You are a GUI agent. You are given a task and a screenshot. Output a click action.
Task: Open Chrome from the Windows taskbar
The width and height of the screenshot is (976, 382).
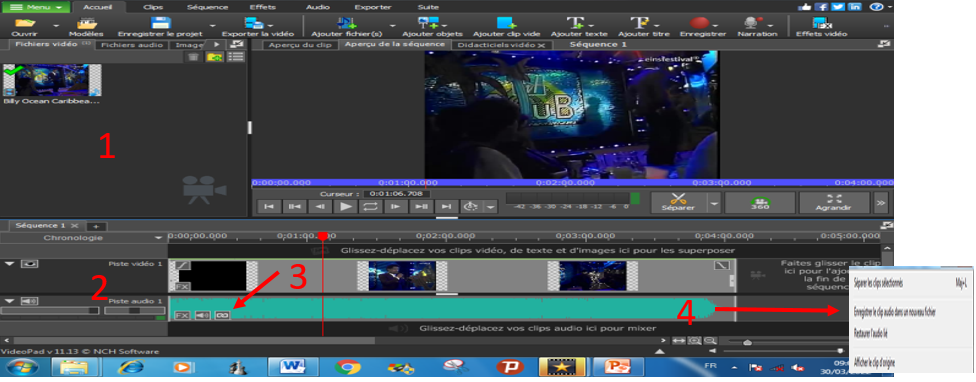pyautogui.click(x=347, y=367)
